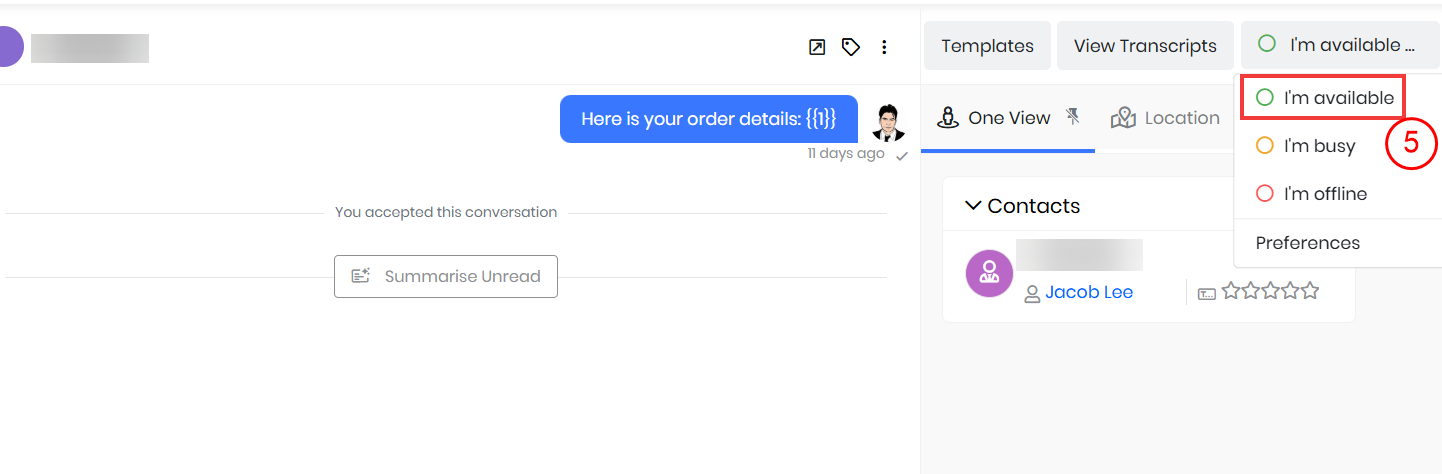
Task: Switch to the Location tab
Action: pyautogui.click(x=1166, y=118)
